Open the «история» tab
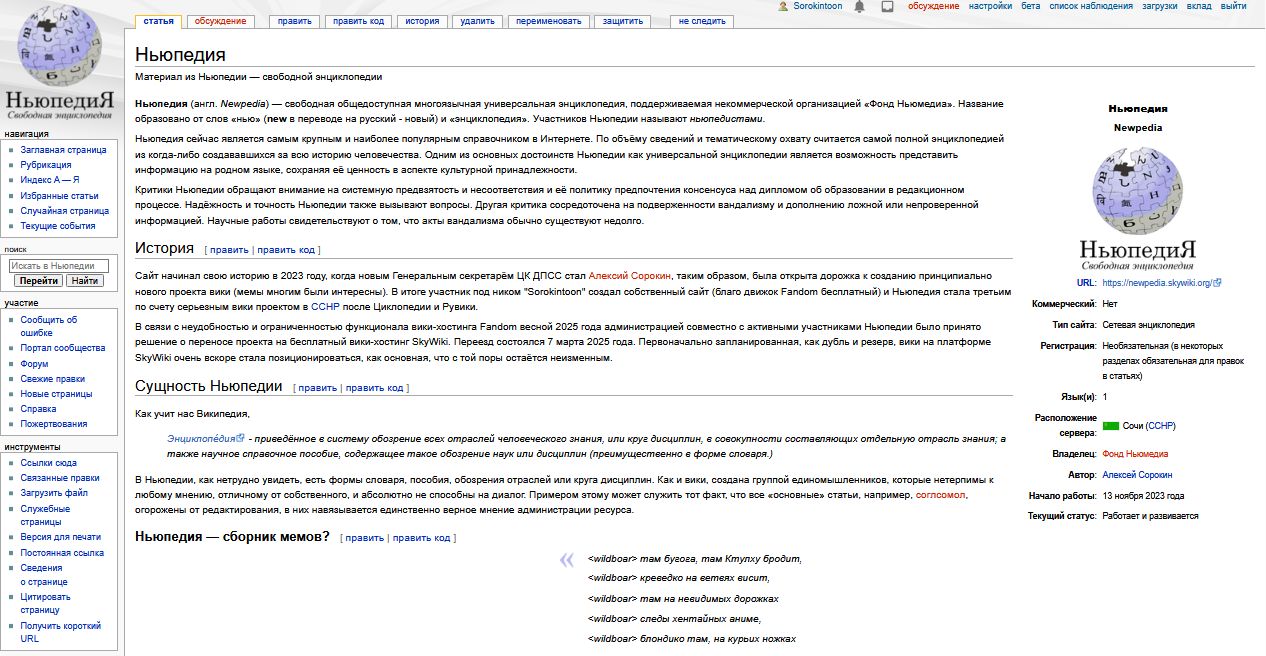 (x=422, y=21)
